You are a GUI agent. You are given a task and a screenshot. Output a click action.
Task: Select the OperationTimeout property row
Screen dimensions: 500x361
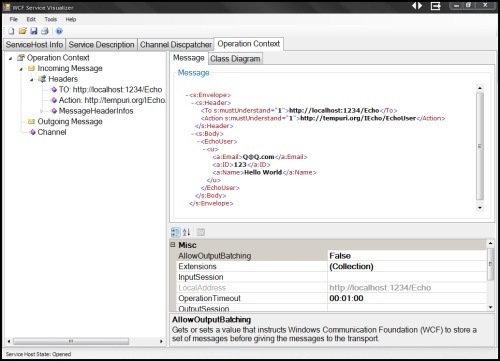pyautogui.click(x=331, y=298)
